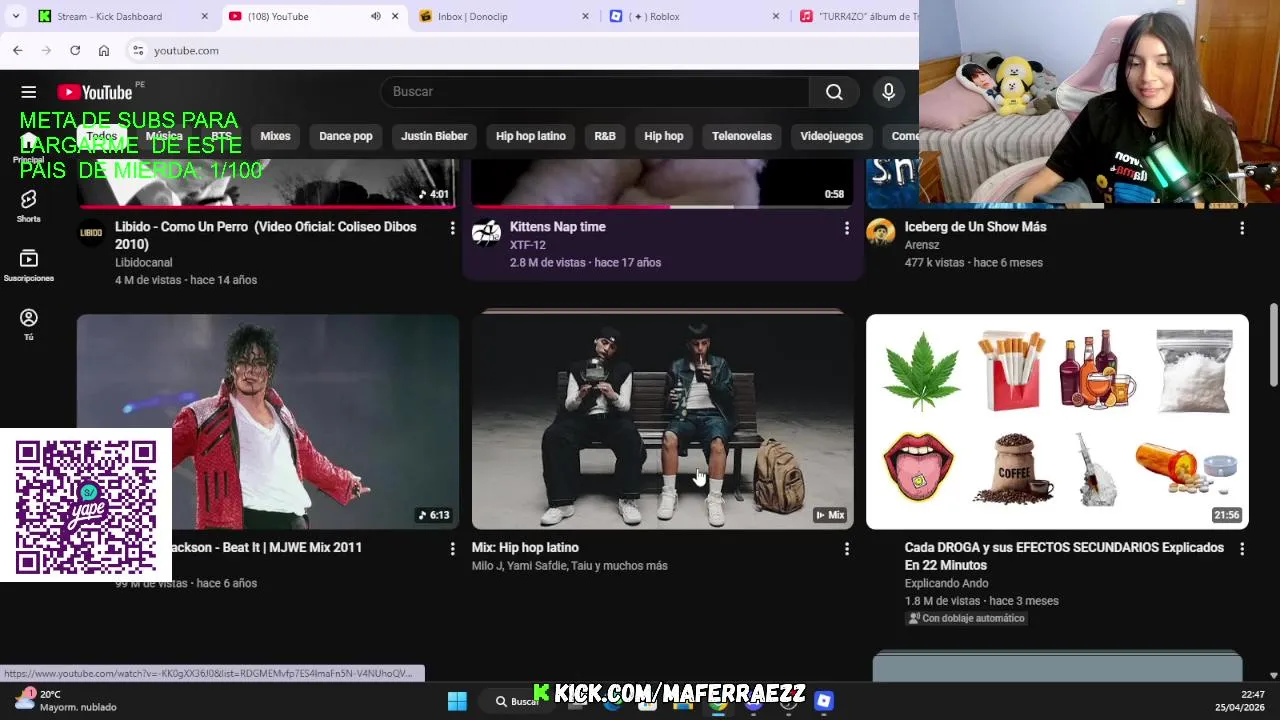Select the Mixes filter chip
The image size is (1280, 720).
click(x=275, y=136)
